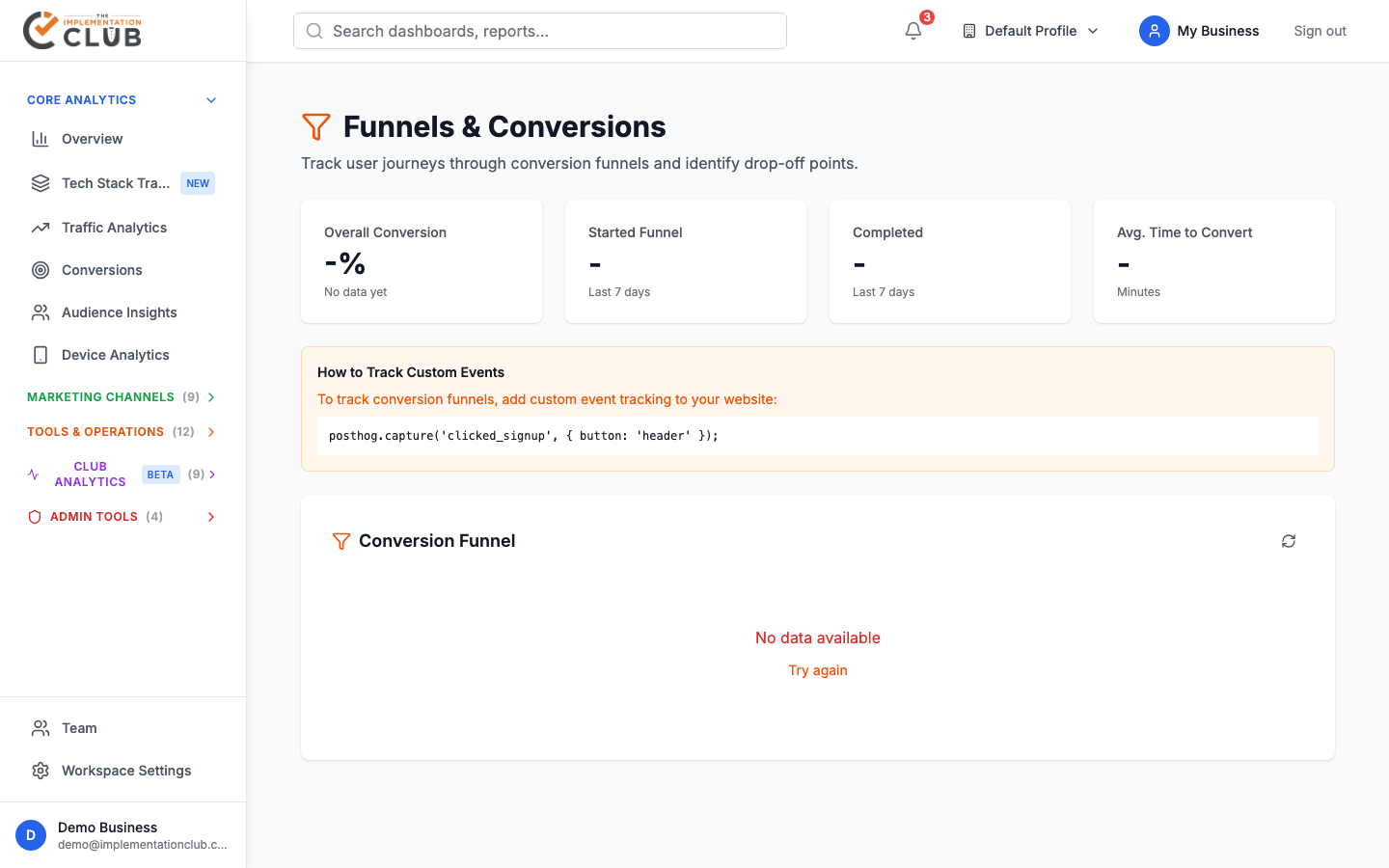Screen dimensions: 1389x868
Task: Click the Workspace Settings gear icon
Action: tap(41, 771)
